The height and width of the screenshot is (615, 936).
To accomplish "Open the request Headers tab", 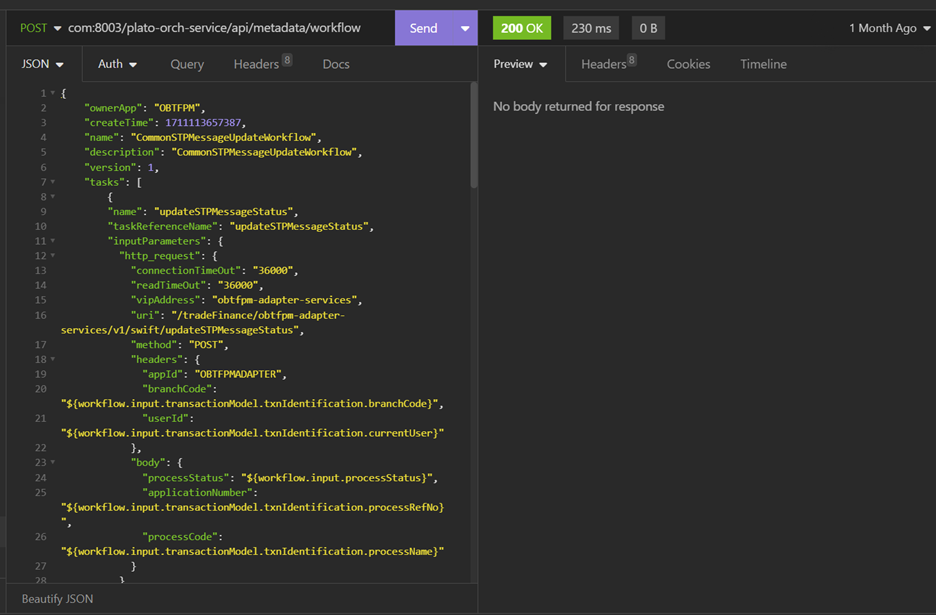I will [x=262, y=63].
